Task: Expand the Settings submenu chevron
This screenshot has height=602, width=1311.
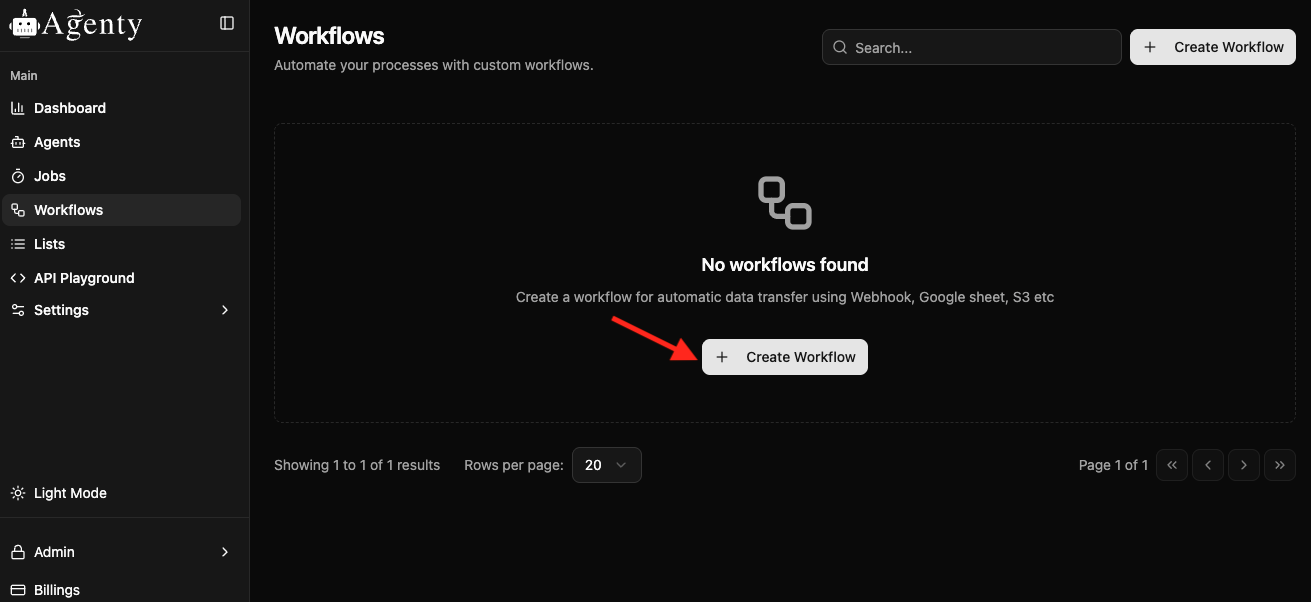Action: click(225, 310)
